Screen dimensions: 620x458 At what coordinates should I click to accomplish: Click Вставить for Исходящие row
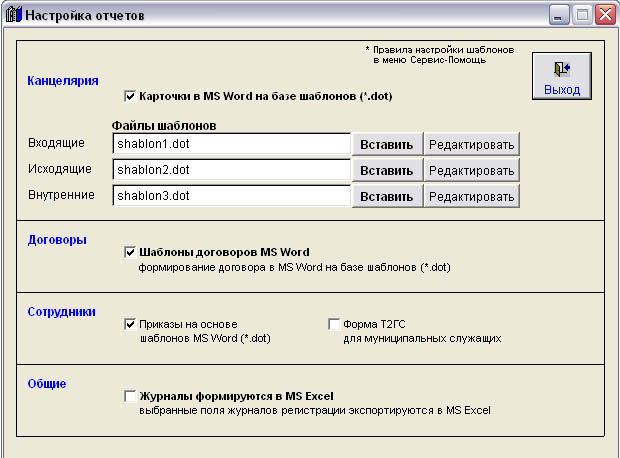click(x=387, y=170)
